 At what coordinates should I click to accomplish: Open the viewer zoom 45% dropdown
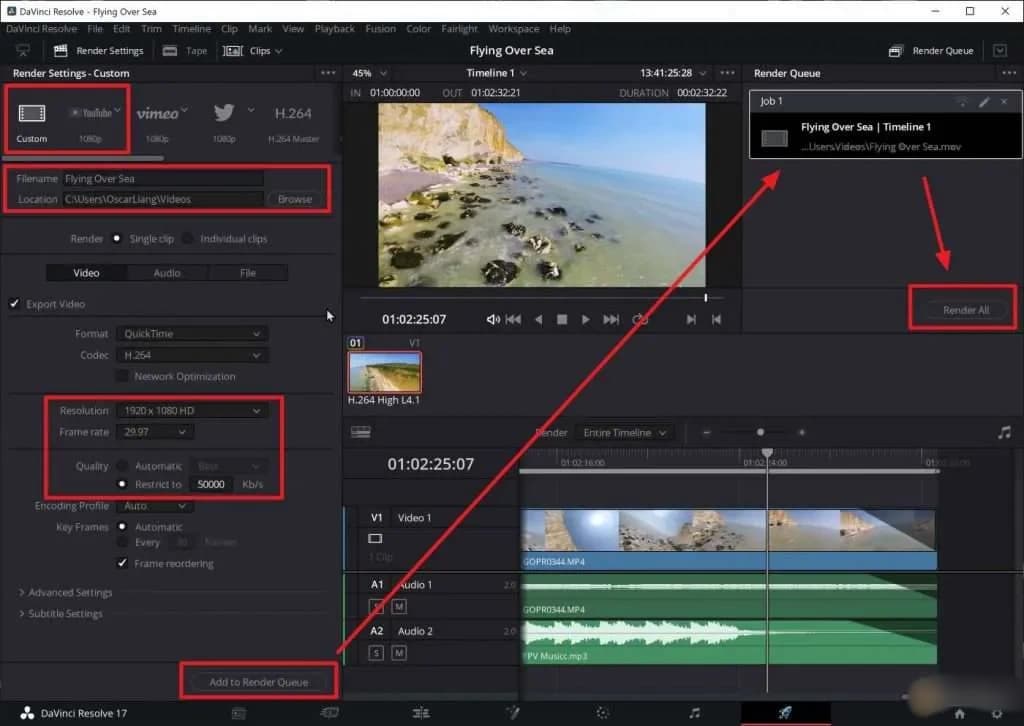pos(369,73)
